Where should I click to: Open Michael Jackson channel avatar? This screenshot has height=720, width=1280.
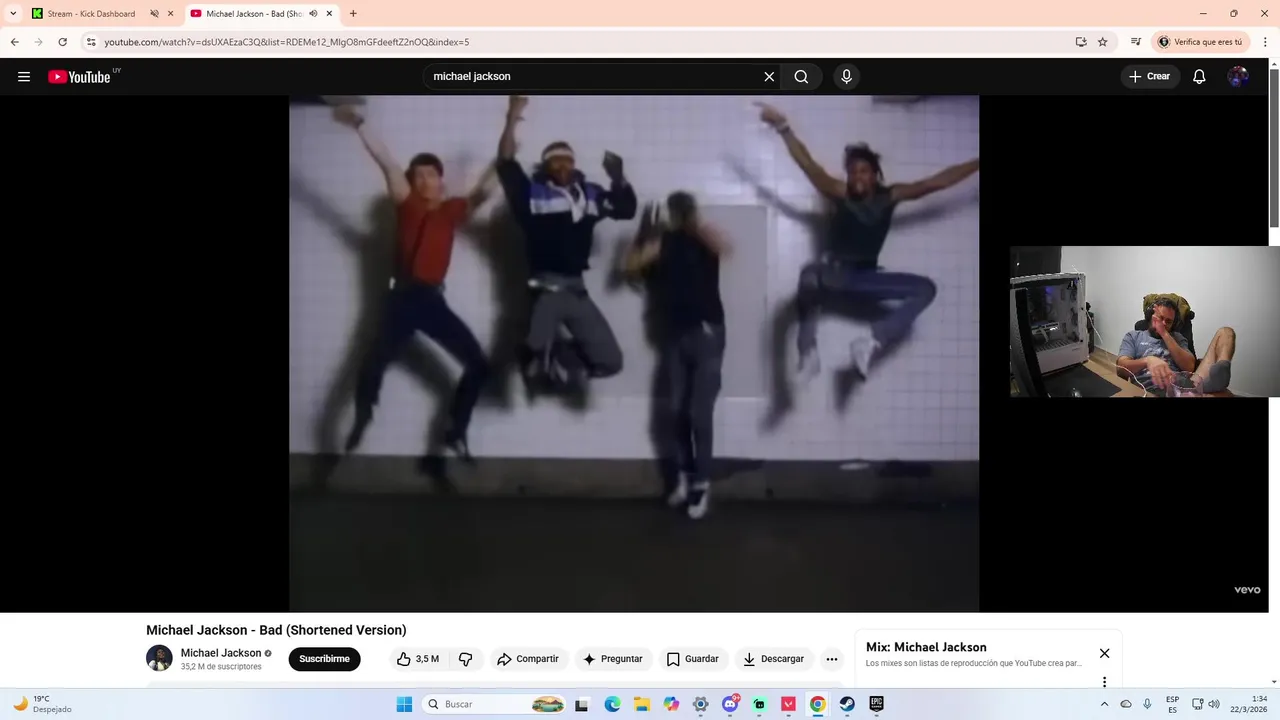pyautogui.click(x=159, y=658)
